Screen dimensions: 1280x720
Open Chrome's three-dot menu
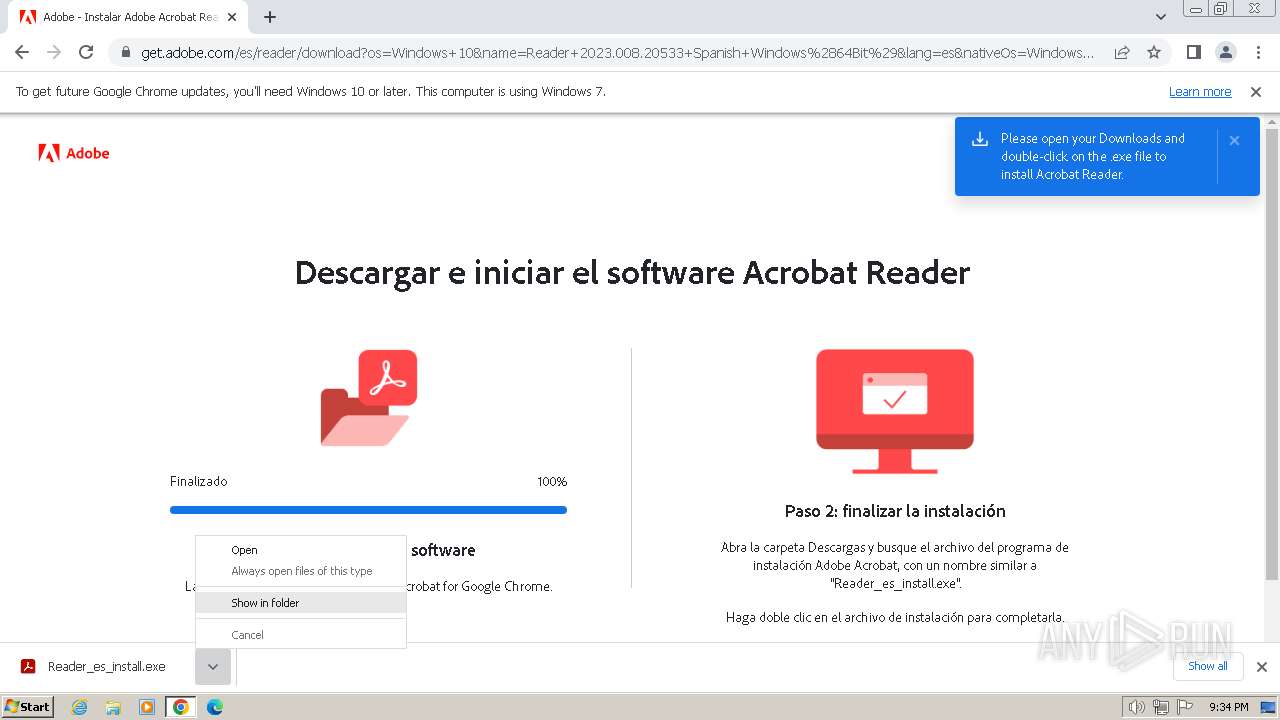pyautogui.click(x=1258, y=52)
